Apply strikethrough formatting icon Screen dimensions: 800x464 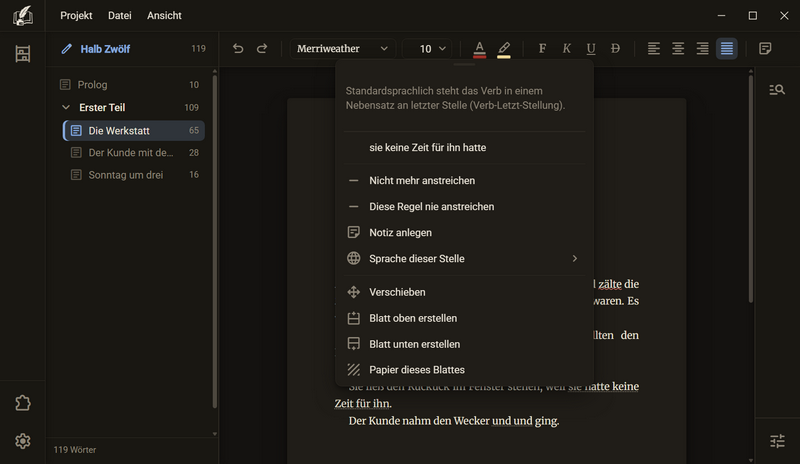(x=615, y=48)
